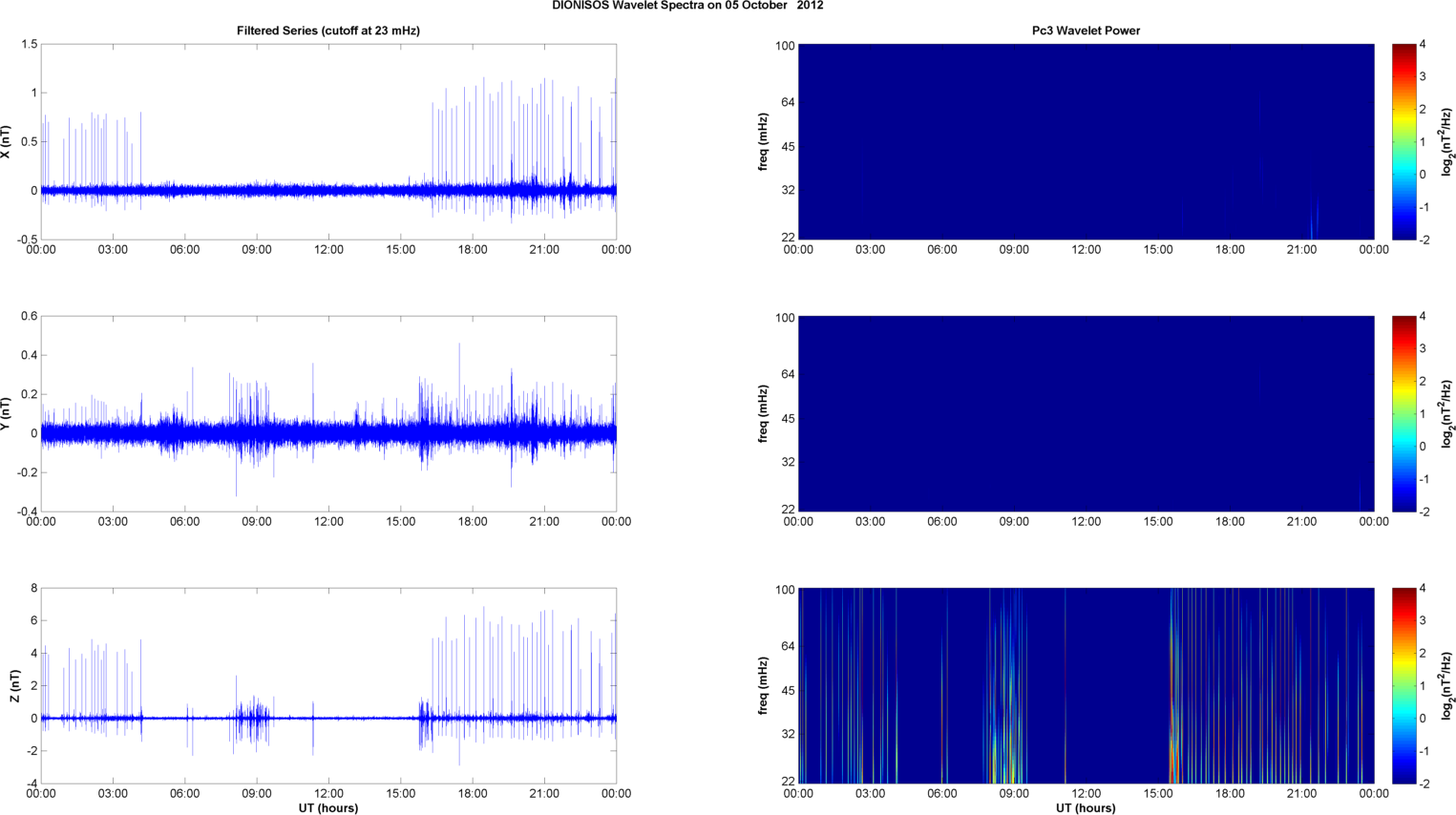The width and height of the screenshot is (1456, 815).
Task: Select the freq (mHz) label of the bottom spectrogram
Action: click(x=763, y=685)
